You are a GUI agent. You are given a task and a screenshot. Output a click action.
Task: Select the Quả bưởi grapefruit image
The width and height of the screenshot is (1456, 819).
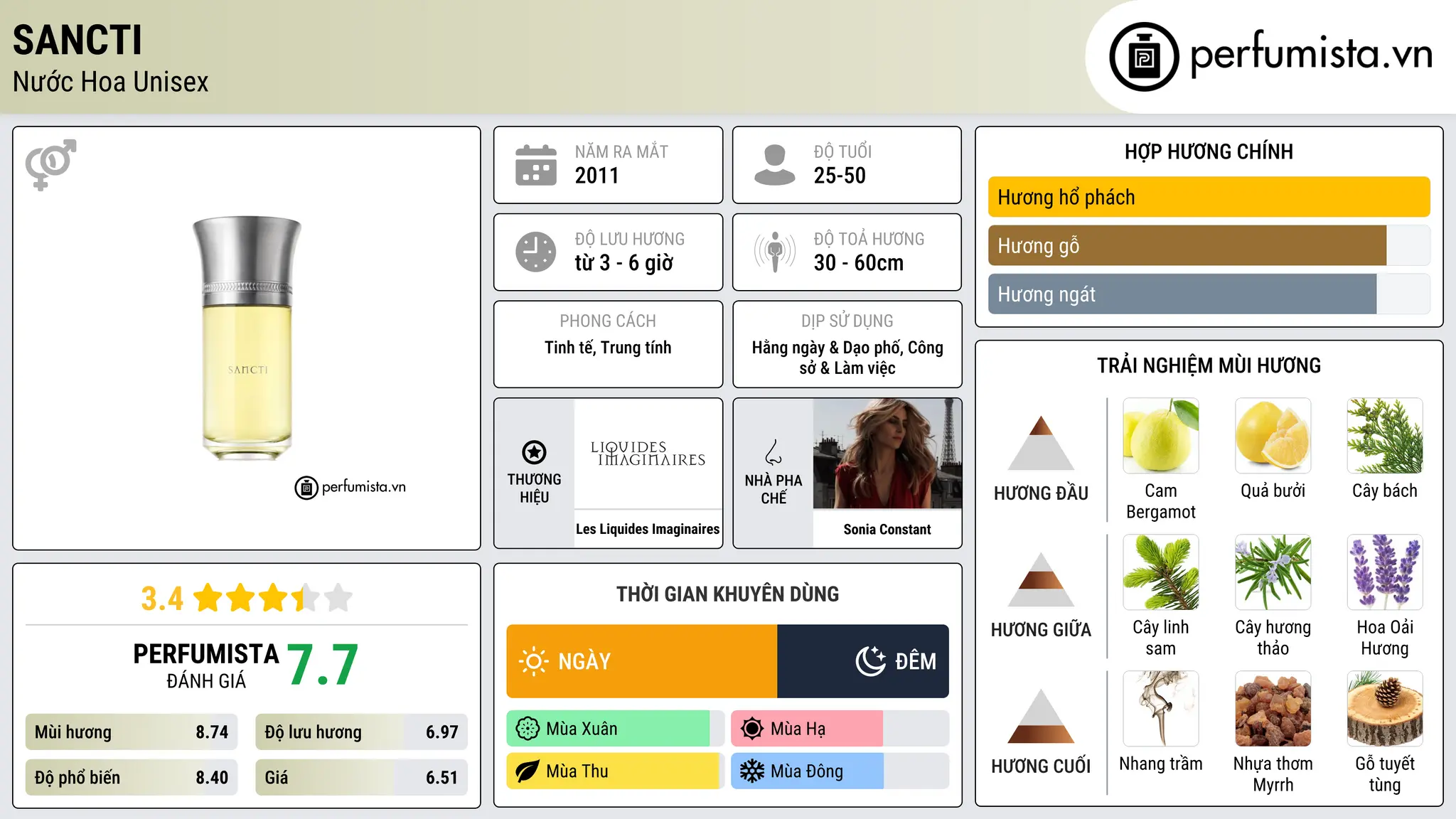(1273, 436)
